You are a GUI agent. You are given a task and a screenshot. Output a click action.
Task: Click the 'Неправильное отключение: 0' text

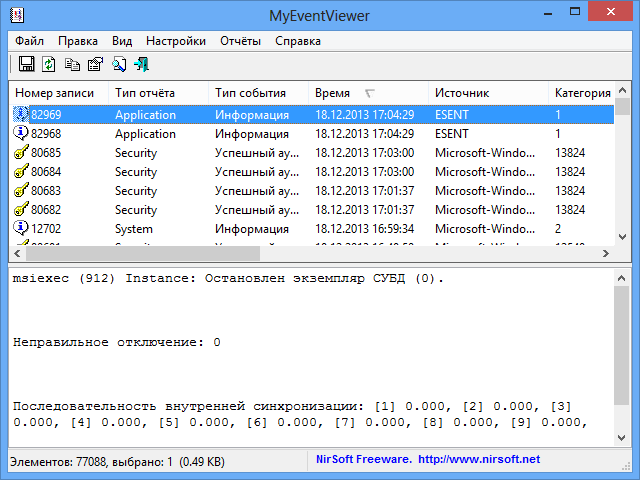coord(117,342)
